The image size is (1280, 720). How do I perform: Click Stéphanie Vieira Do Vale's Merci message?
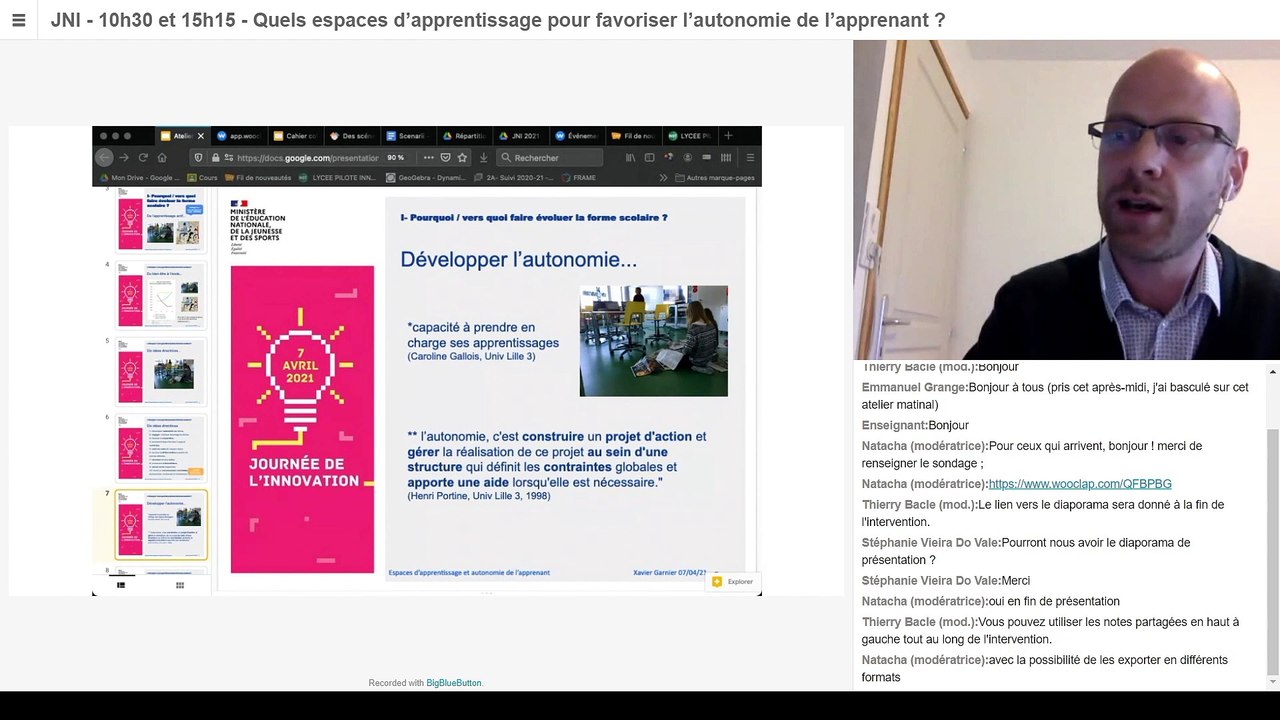[x=946, y=581]
